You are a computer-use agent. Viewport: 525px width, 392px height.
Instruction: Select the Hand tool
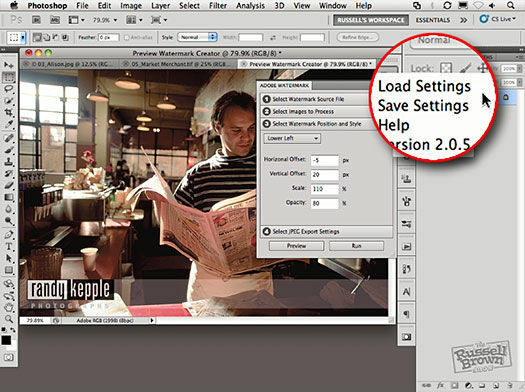(9, 308)
